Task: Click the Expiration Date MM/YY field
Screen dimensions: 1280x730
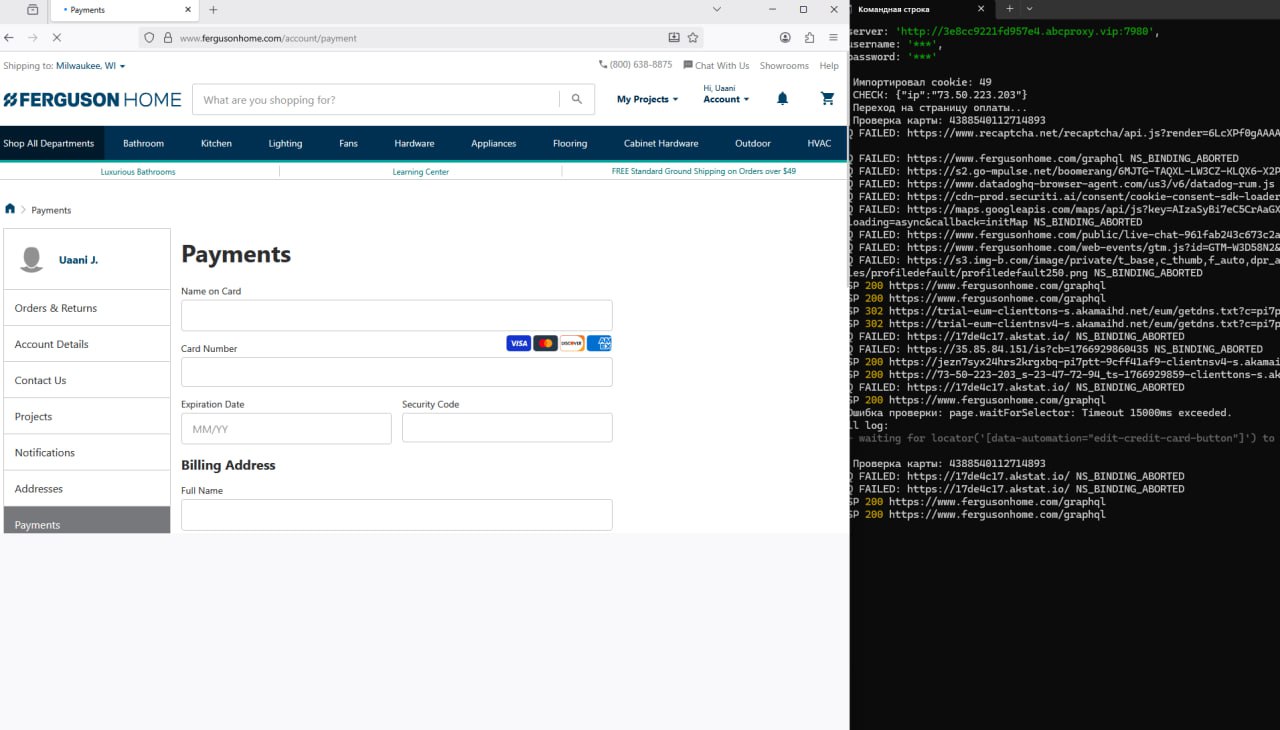Action: coord(286,429)
